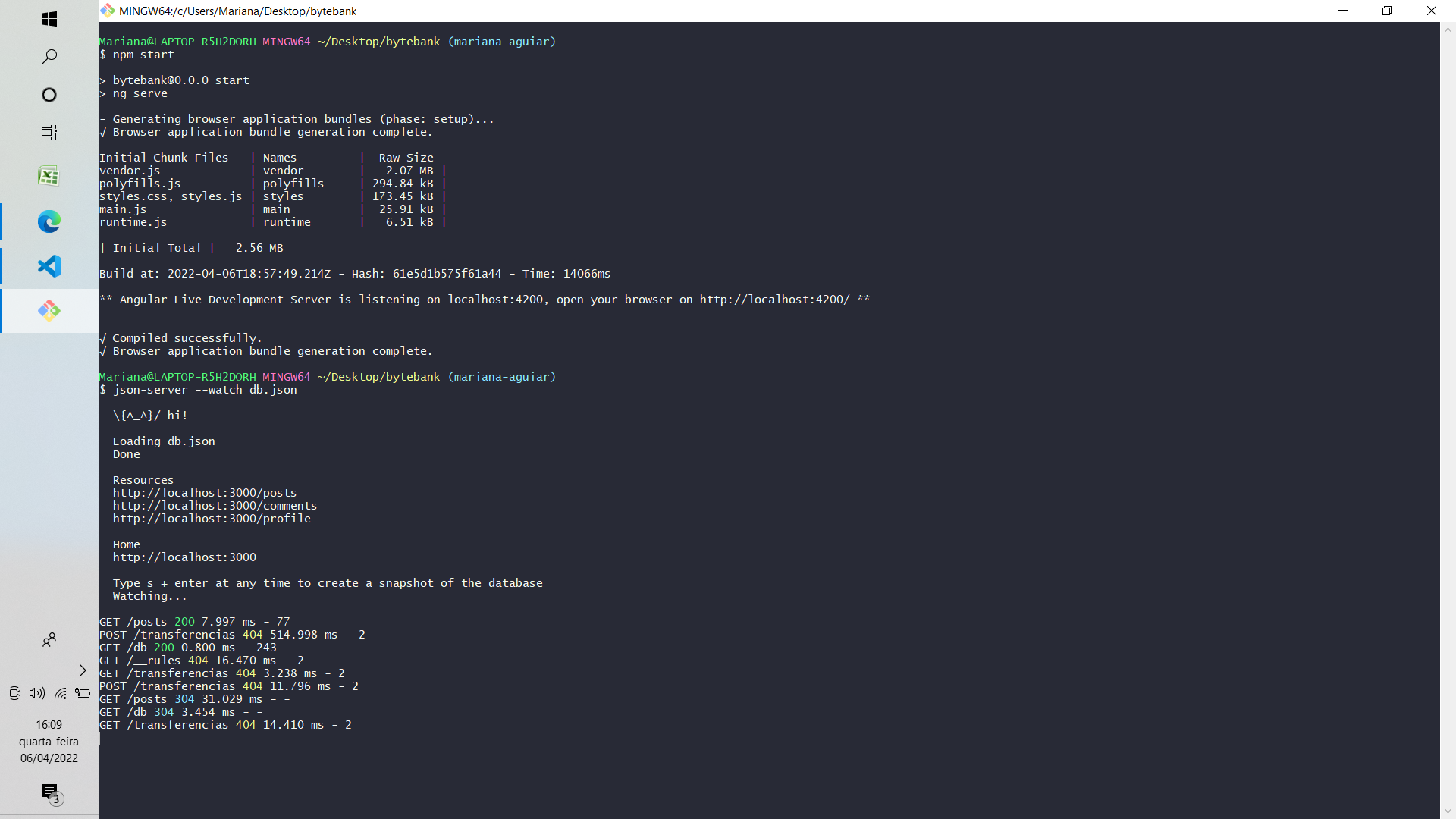Screen dimensions: 1456x819
Task: Open Meet Now tray icon
Action: [14, 693]
